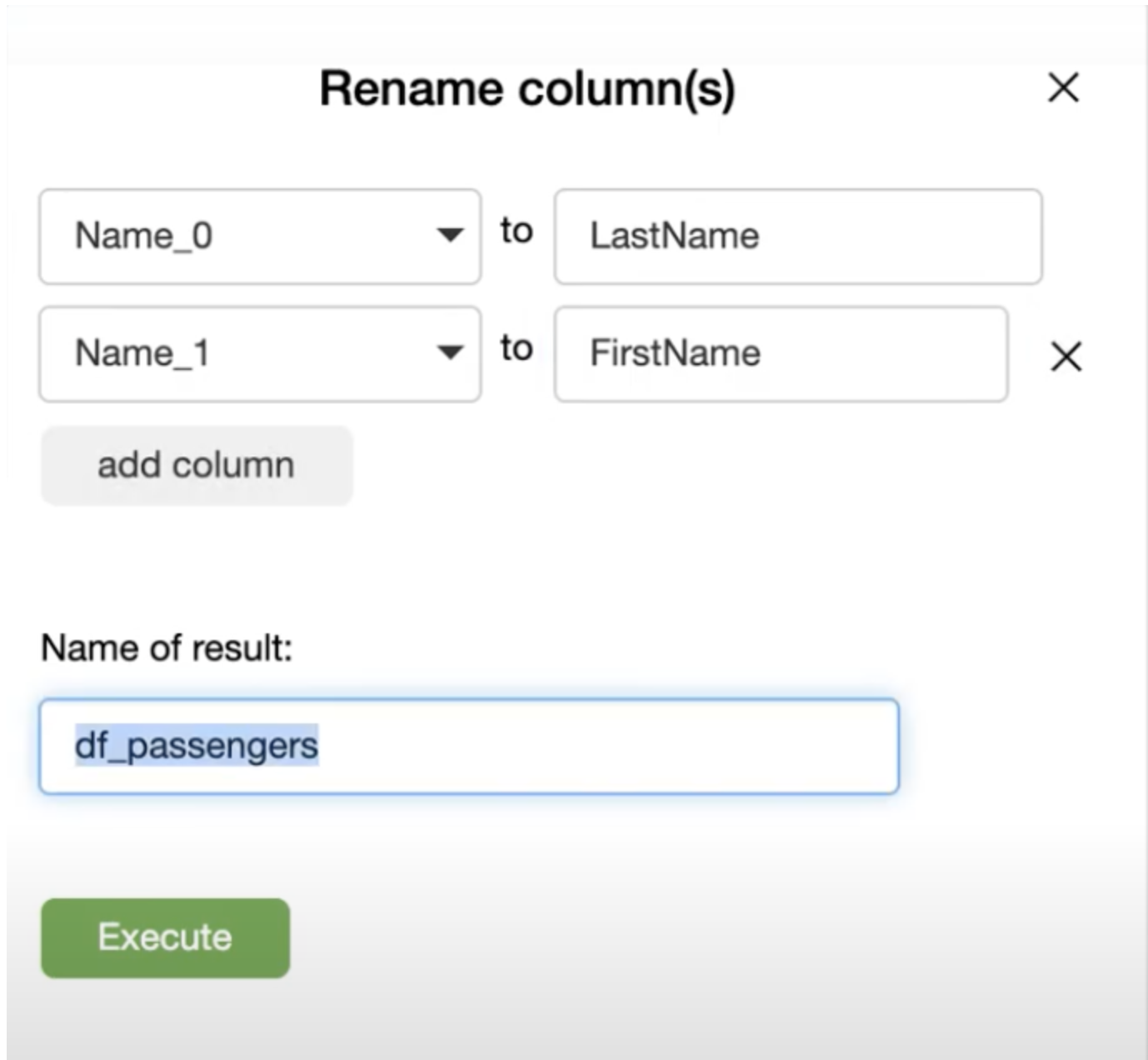Click the "to" label beside Name_1
This screenshot has height=1060, width=1148.
pyautogui.click(x=517, y=348)
